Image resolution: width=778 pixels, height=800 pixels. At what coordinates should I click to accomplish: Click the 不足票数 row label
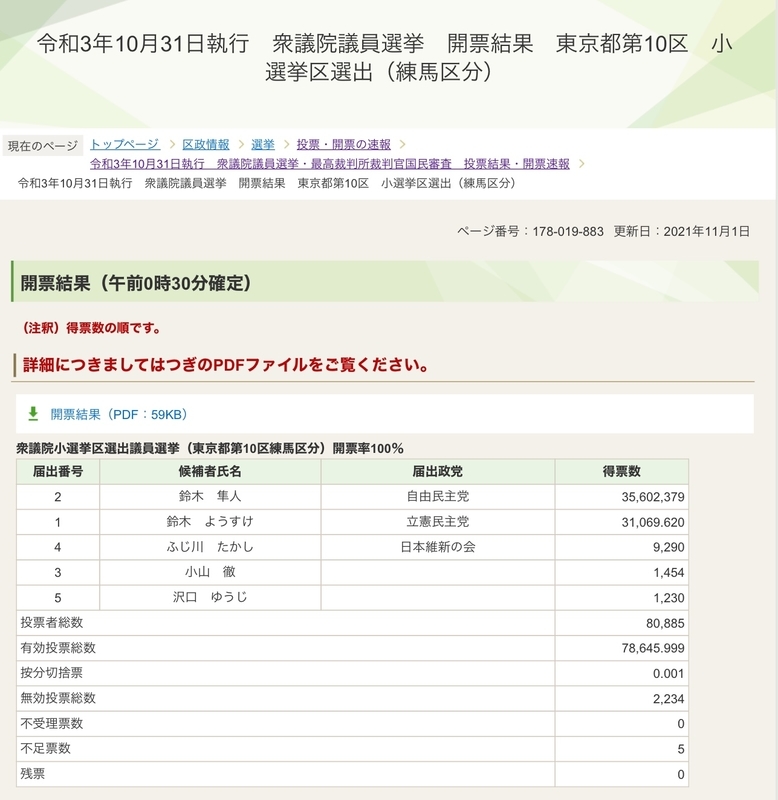tap(45, 748)
